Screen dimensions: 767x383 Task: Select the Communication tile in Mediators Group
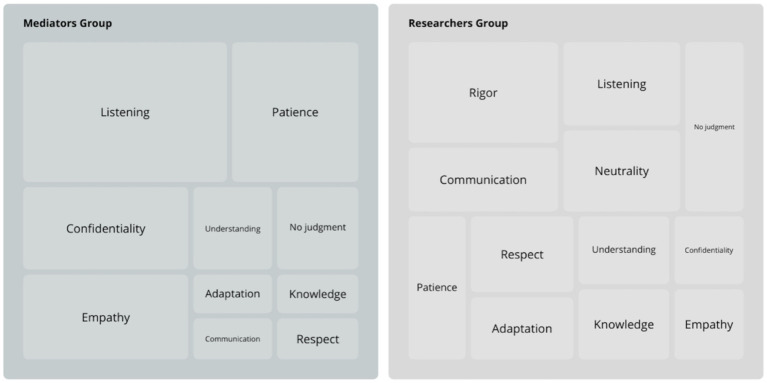[232, 339]
